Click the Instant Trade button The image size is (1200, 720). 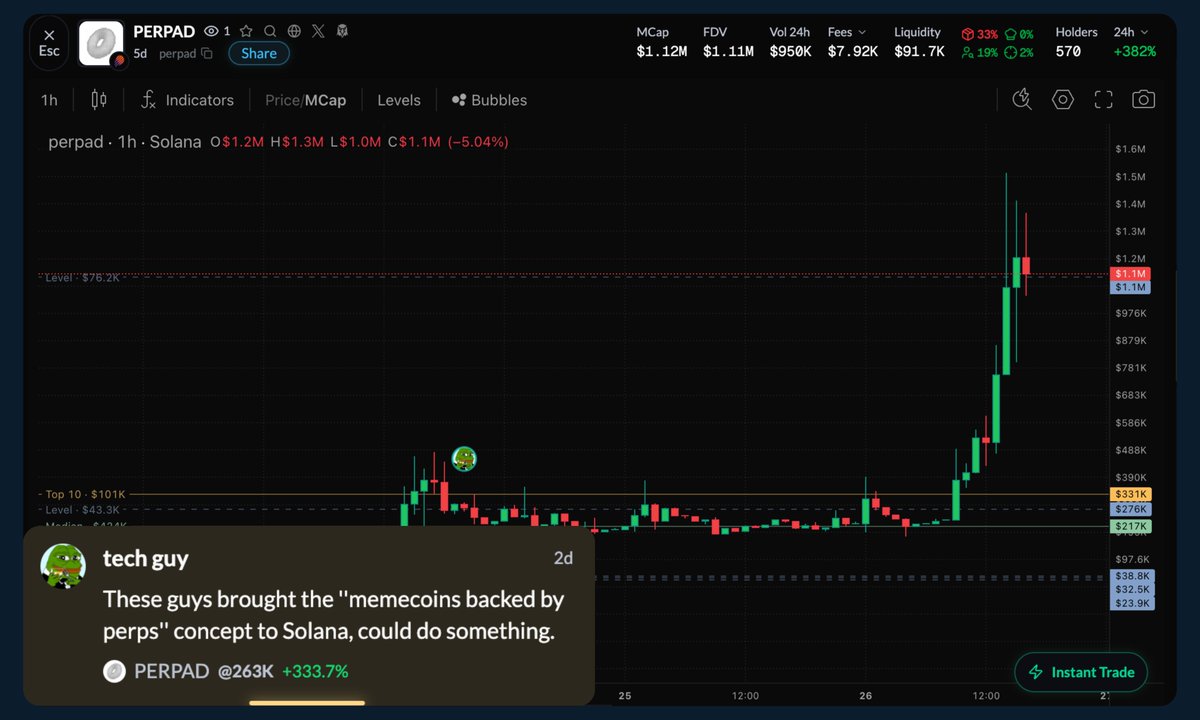pyautogui.click(x=1081, y=672)
